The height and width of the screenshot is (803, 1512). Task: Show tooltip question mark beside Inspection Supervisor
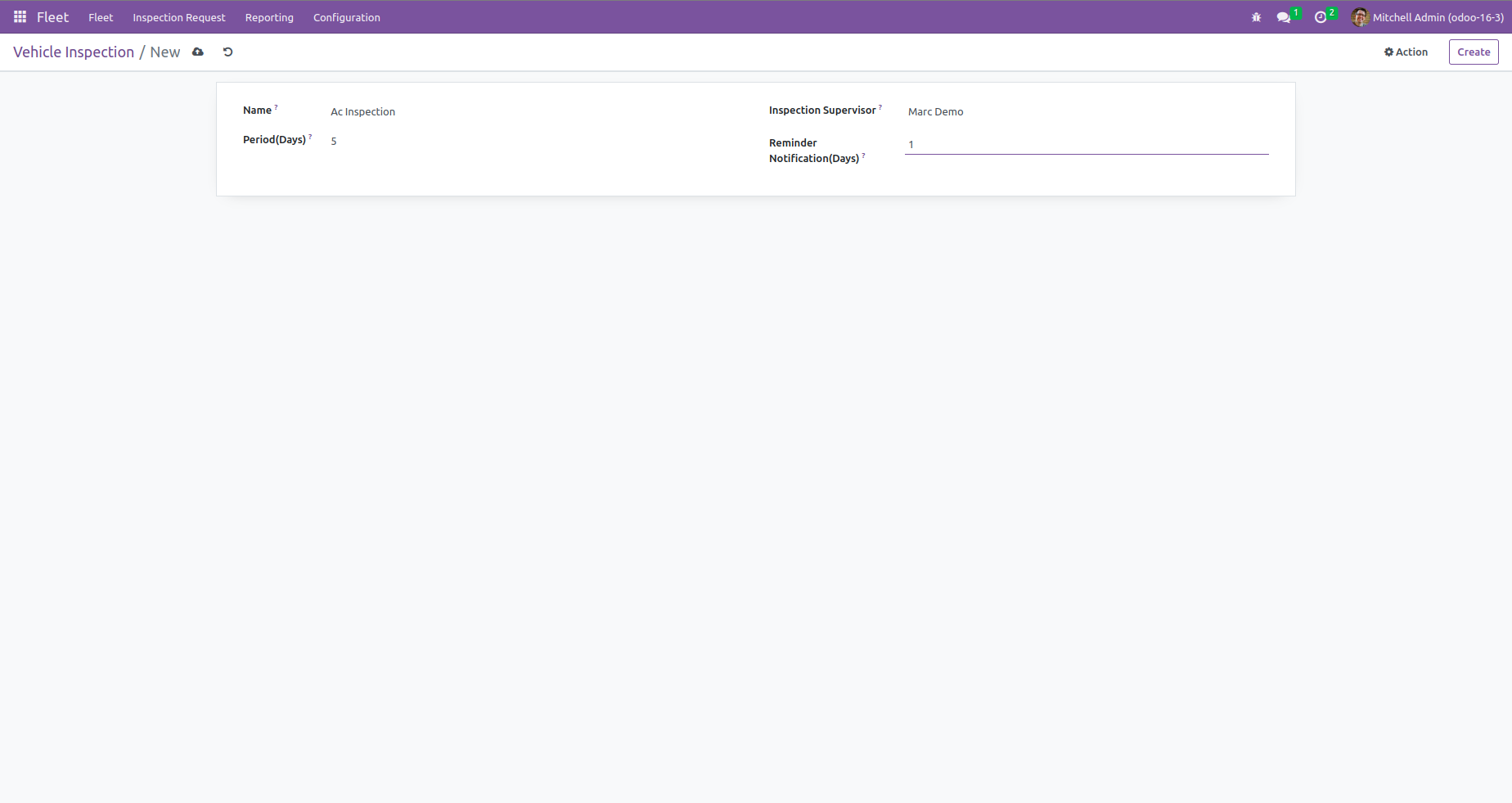880,107
